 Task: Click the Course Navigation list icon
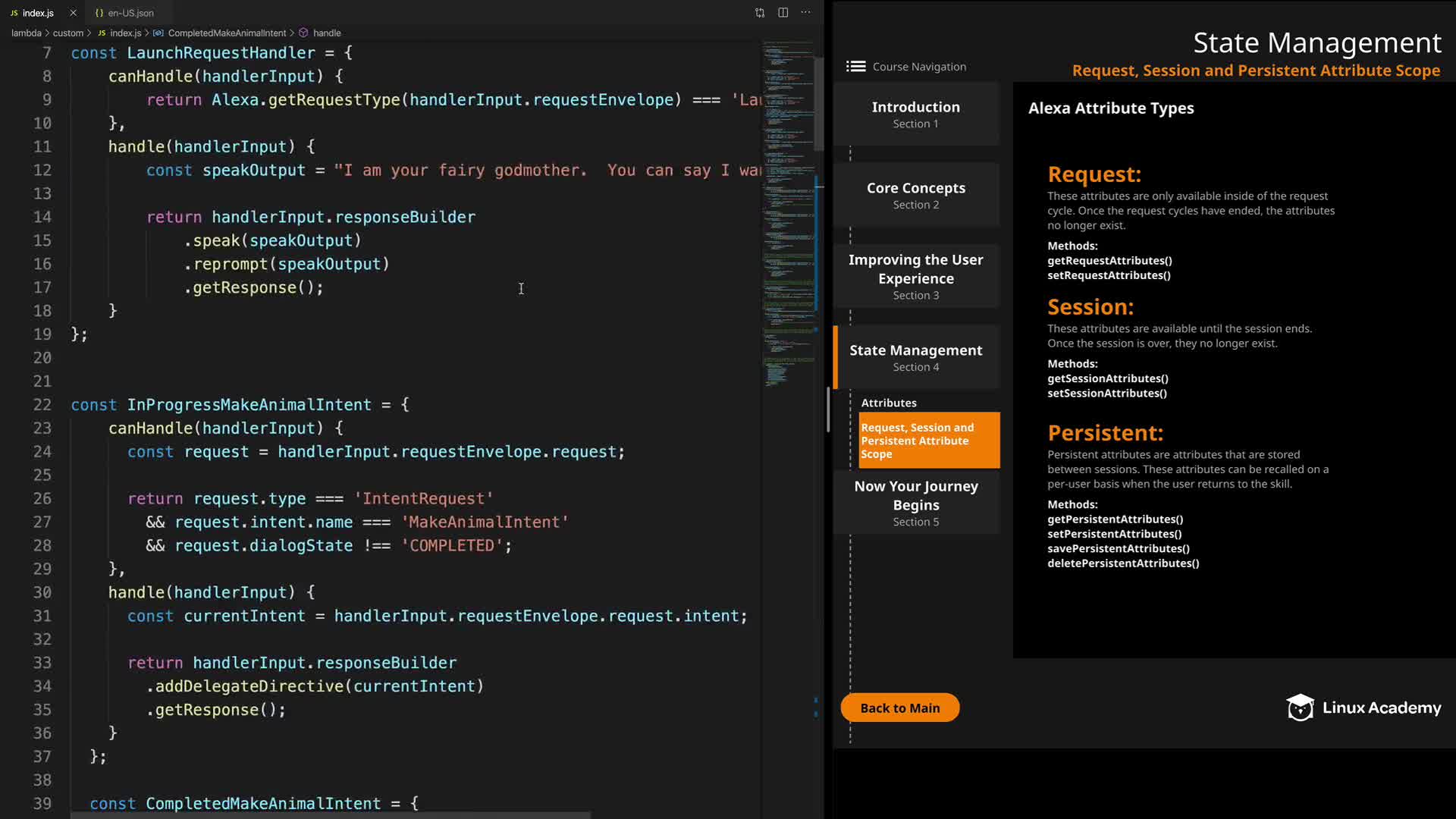855,67
